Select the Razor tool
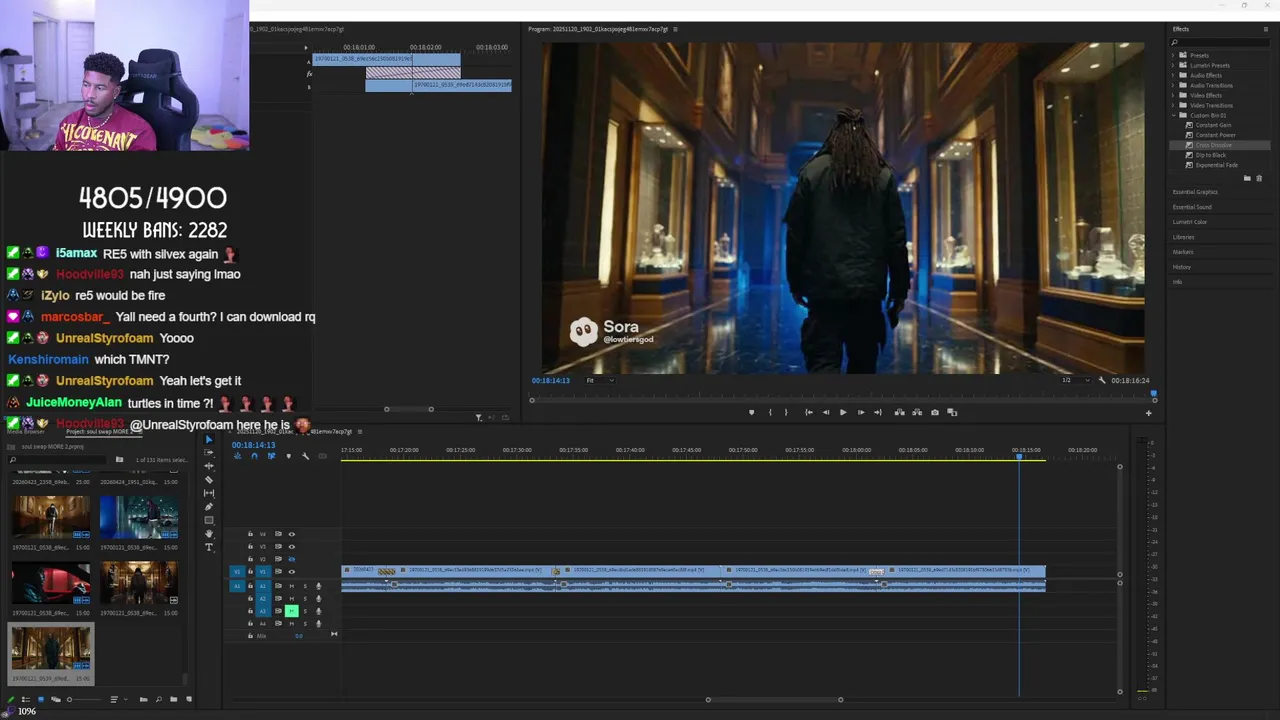Viewport: 1280px width, 720px height. pos(209,480)
